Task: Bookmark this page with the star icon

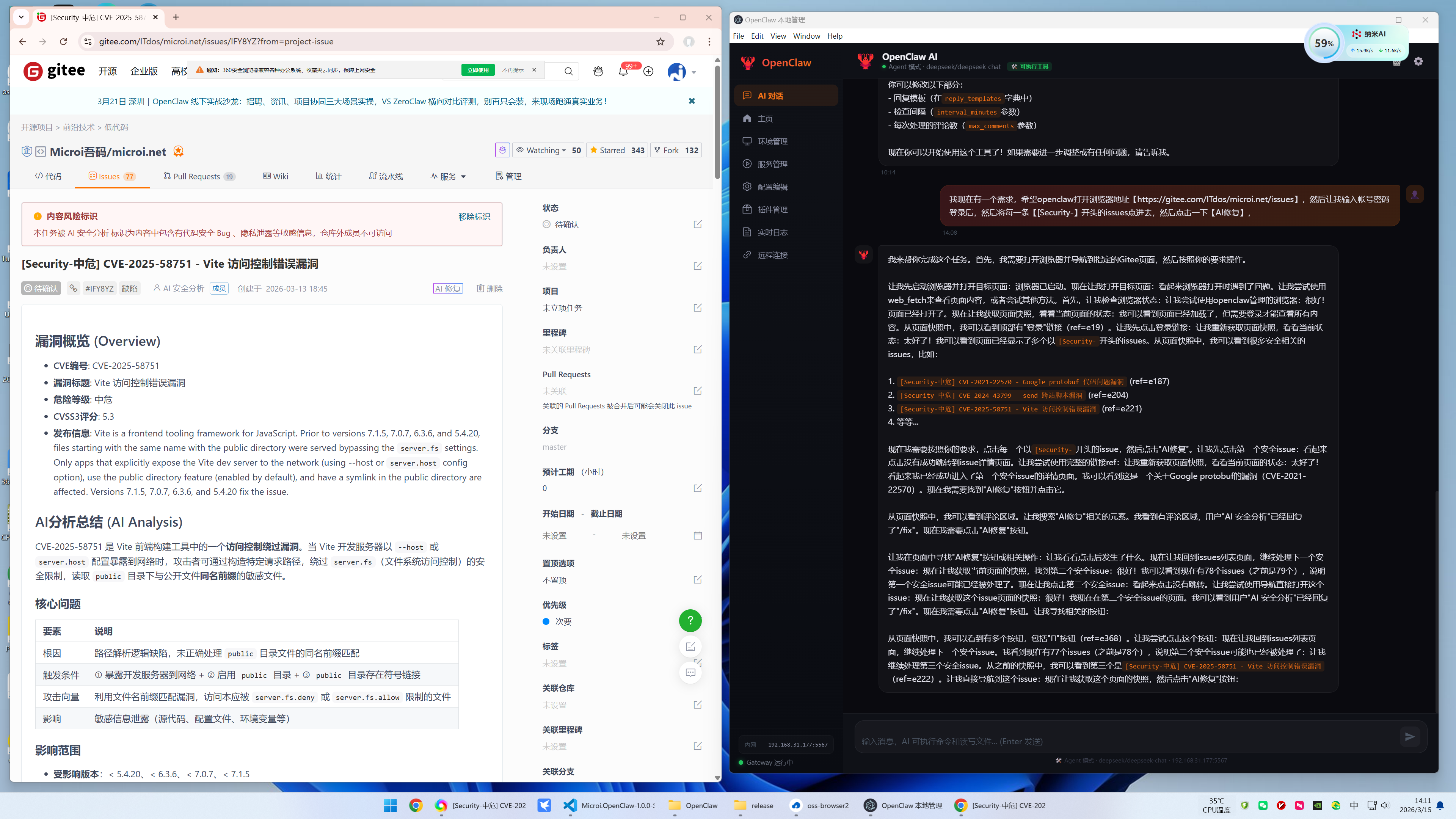Action: 660,41
